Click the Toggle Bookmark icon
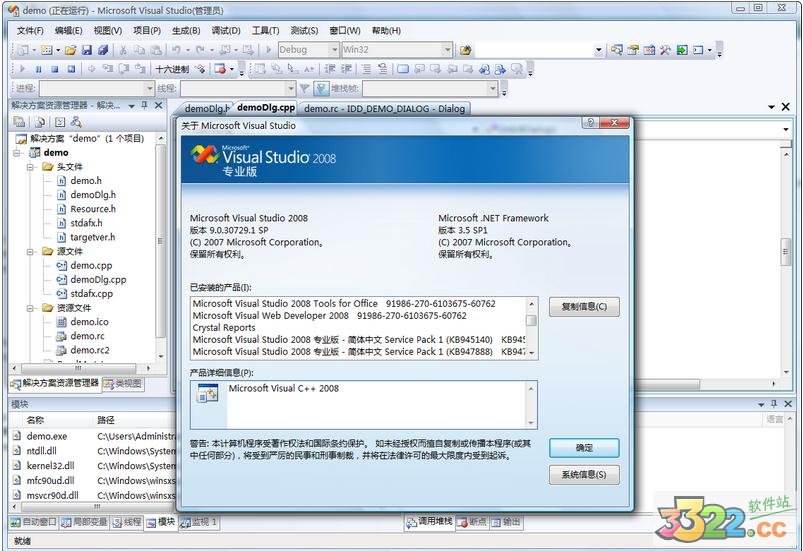Screen dimensions: 803x551 (403, 69)
